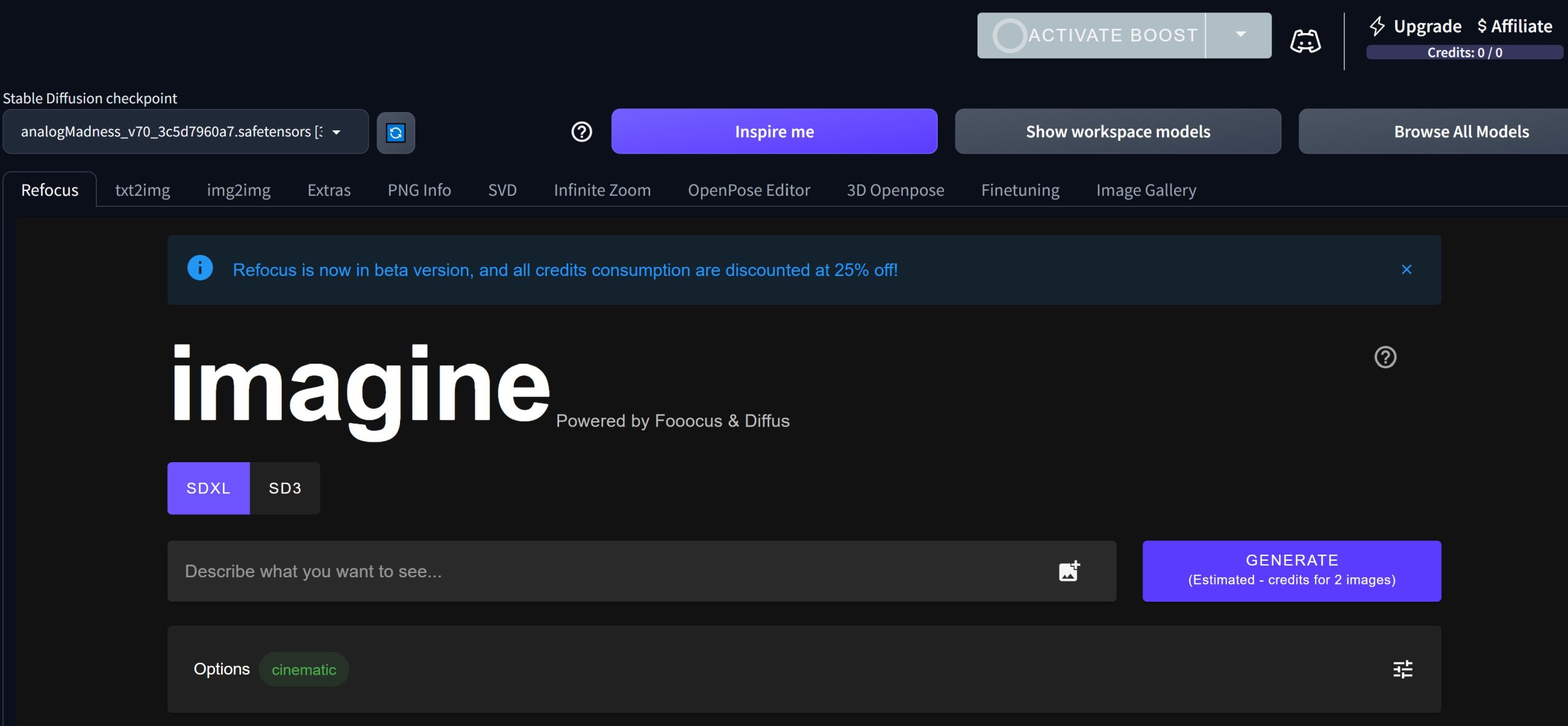Open the Image Gallery tab
The image size is (1568, 726).
(1146, 190)
